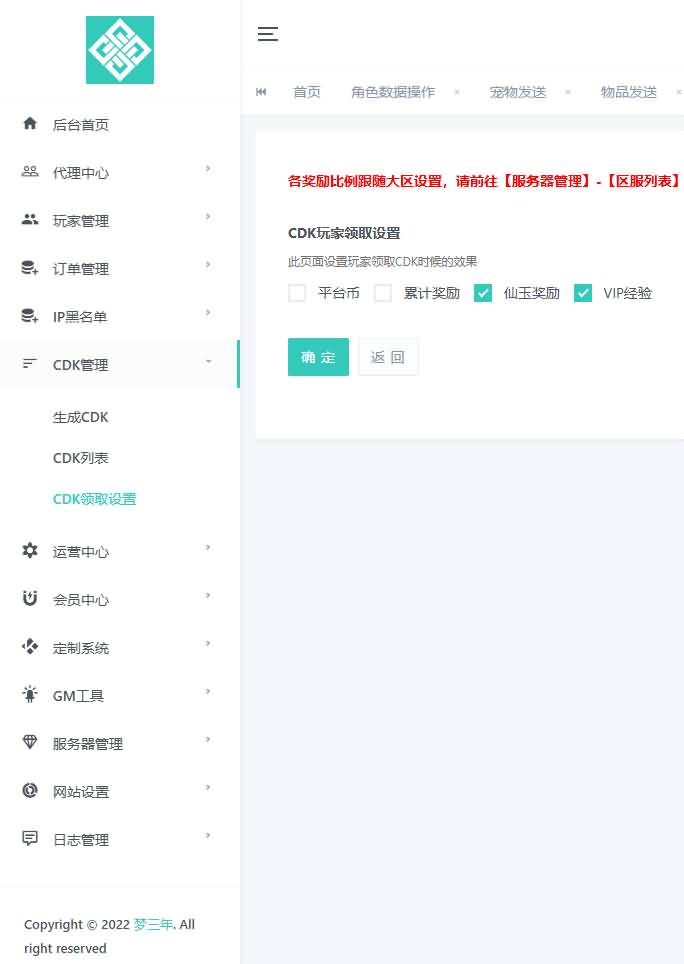This screenshot has width=684, height=964.
Task: Switch to the 角色数据操作 tab
Action: point(393,92)
